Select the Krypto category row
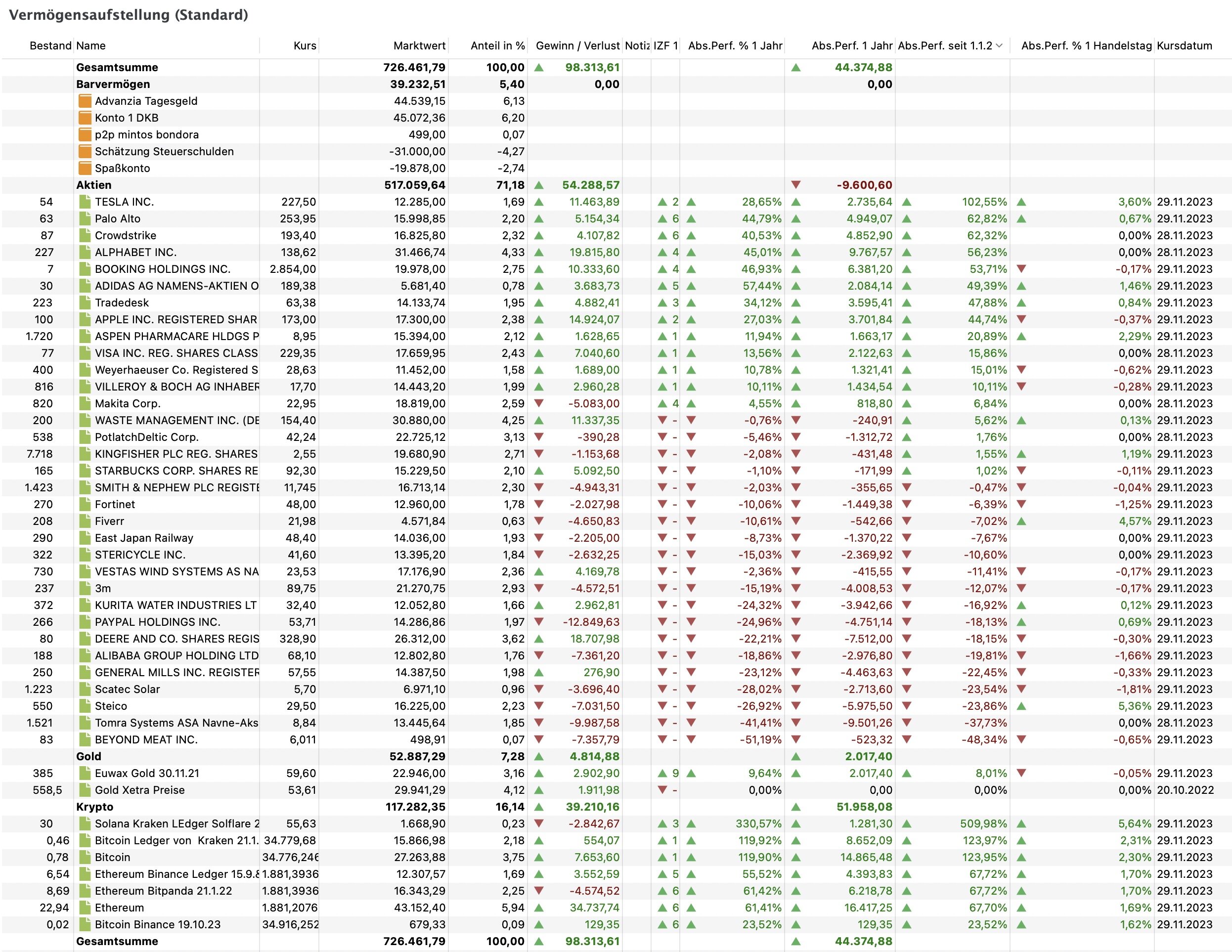Viewport: 1232px width, 952px height. (x=95, y=807)
